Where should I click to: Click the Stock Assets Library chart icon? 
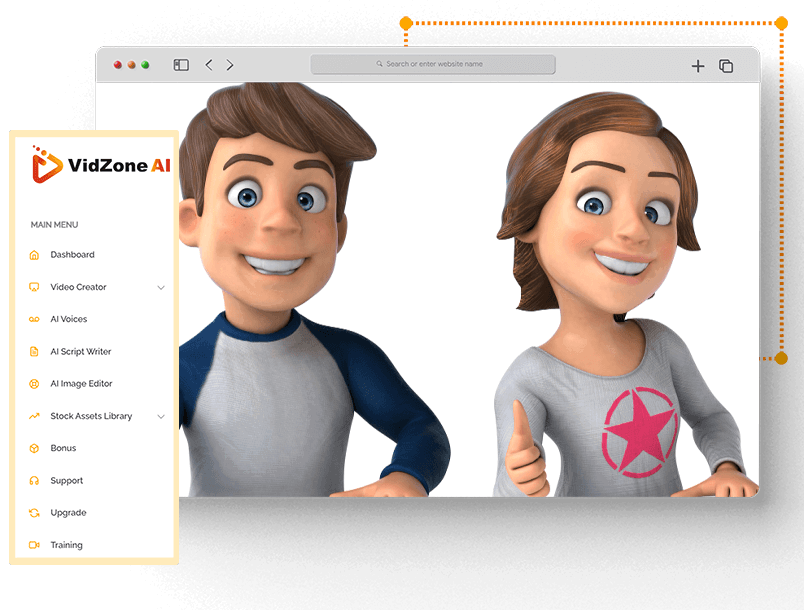[34, 416]
